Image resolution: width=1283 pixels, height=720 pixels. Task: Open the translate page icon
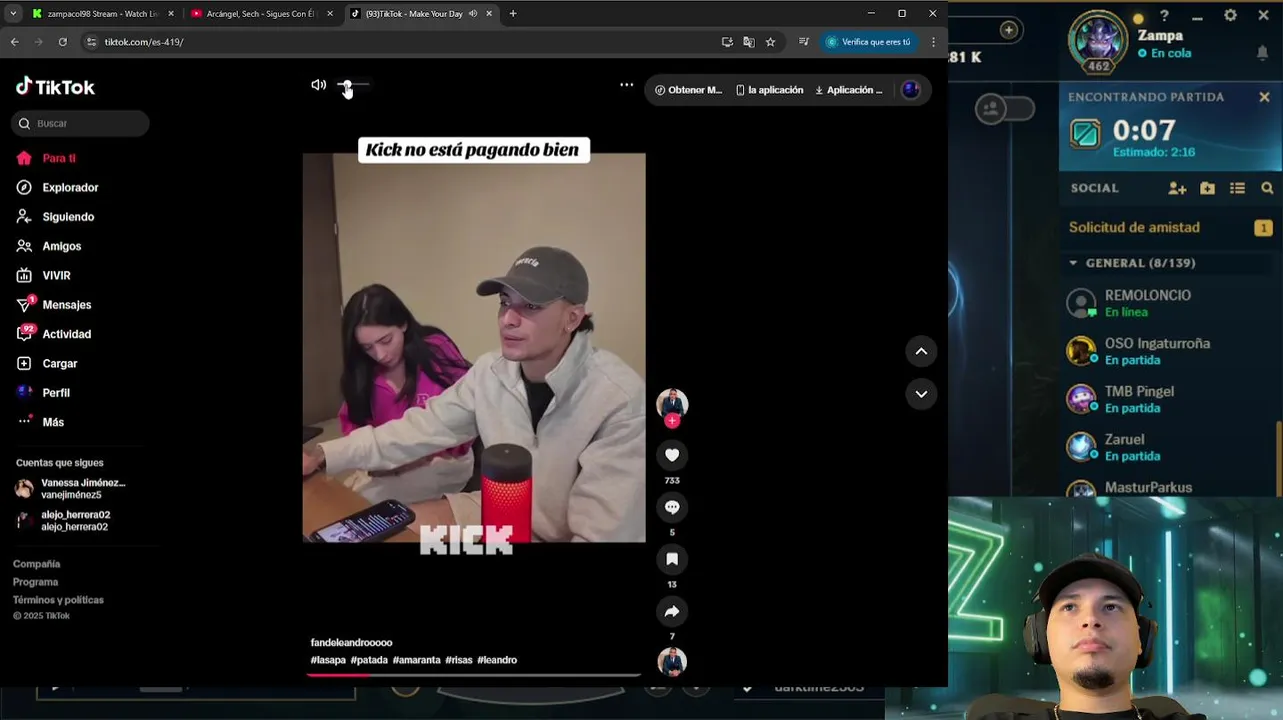click(x=748, y=42)
